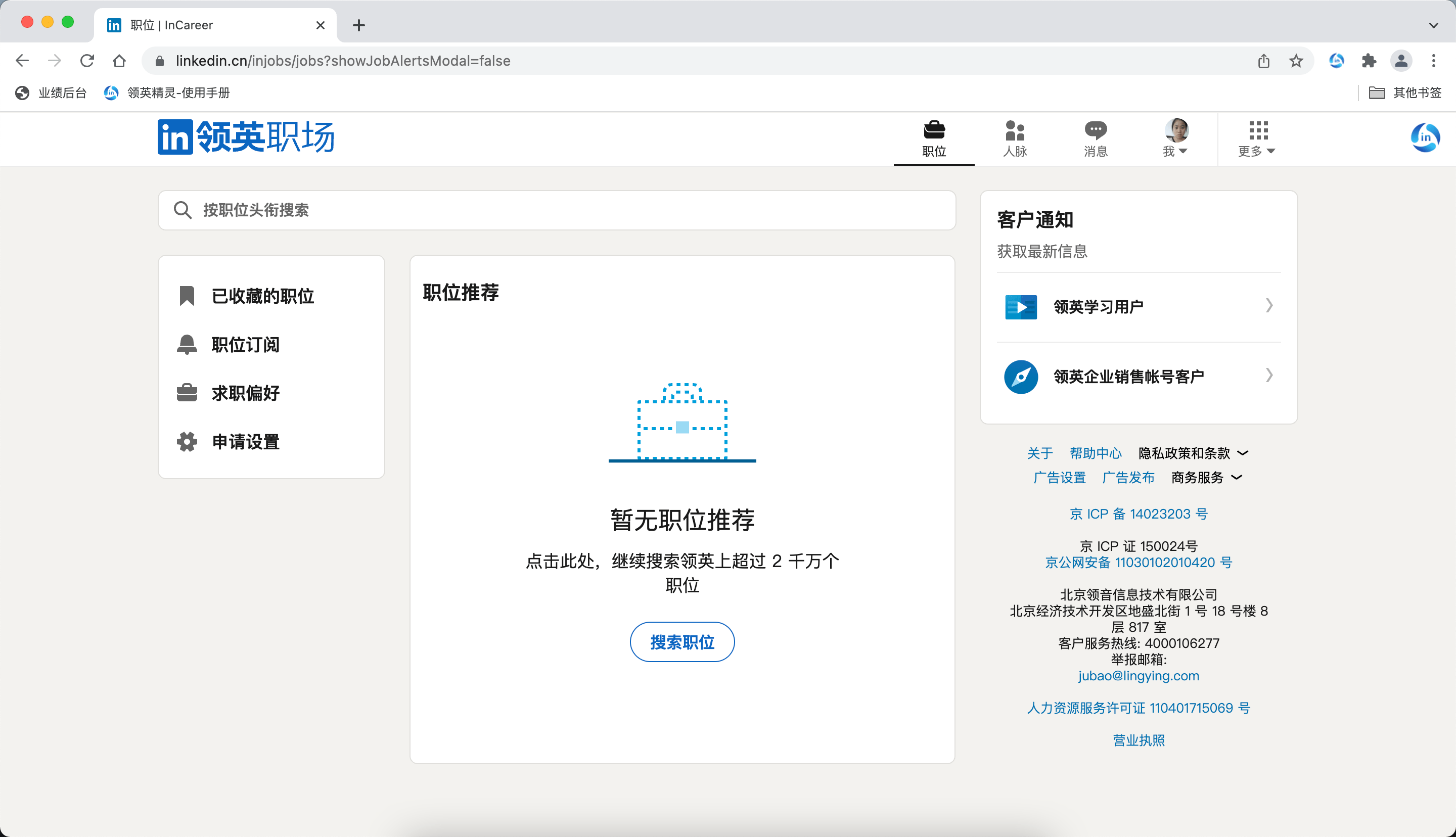Expand 隐私政策和条款 footer dropdown

1193,453
